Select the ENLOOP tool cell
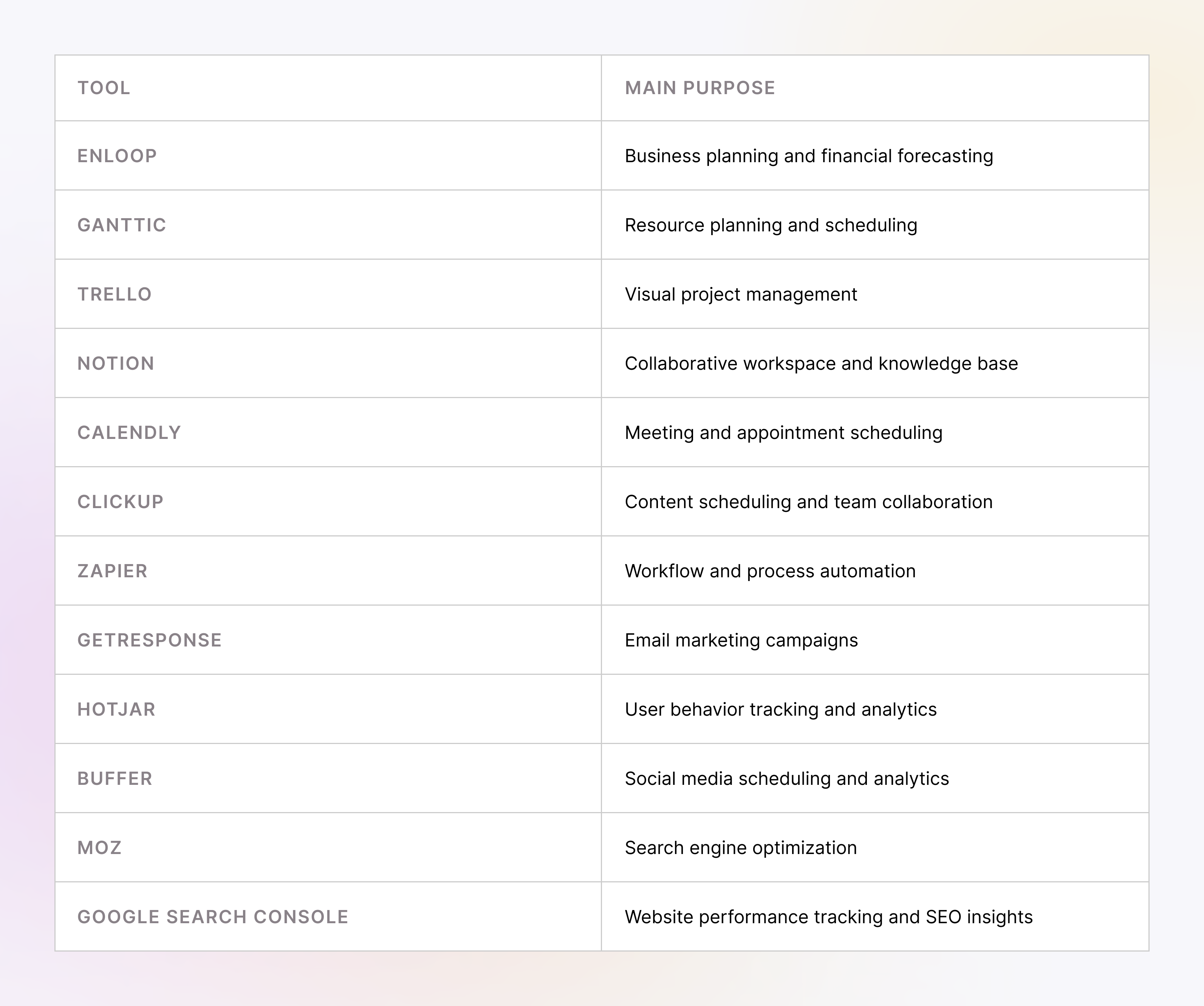This screenshot has height=1006, width=1204. (328, 155)
